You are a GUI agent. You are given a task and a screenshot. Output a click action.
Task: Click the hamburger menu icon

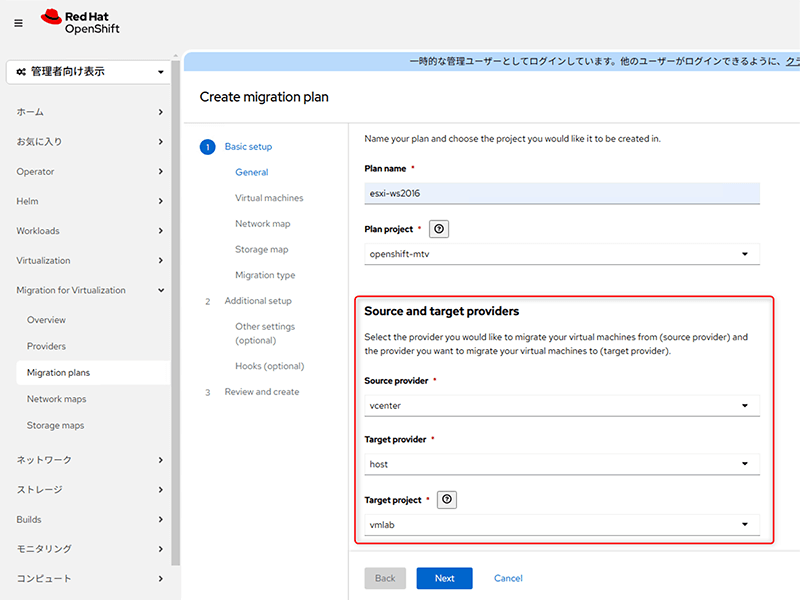(18, 23)
